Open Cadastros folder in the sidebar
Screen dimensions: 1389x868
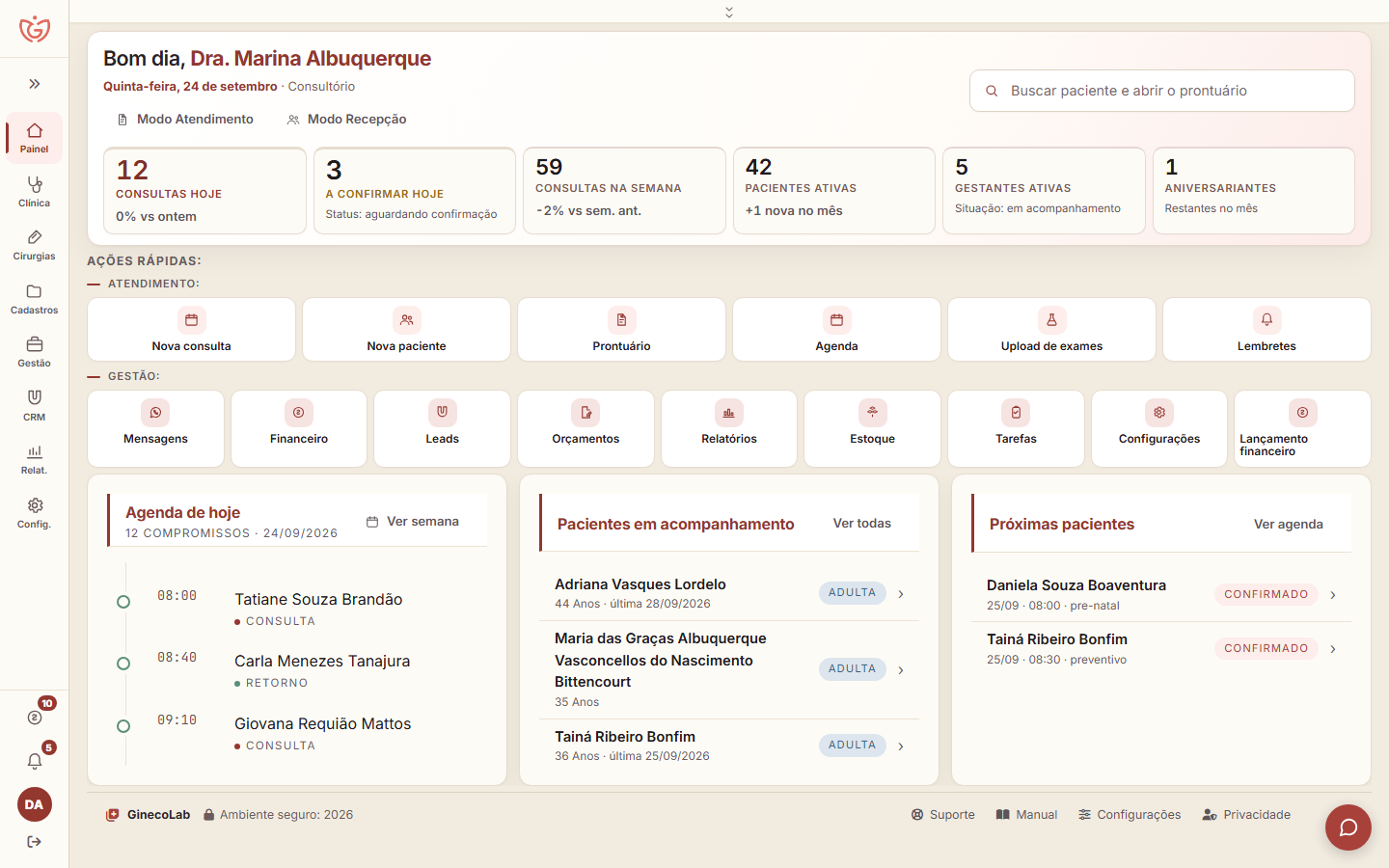point(34,299)
